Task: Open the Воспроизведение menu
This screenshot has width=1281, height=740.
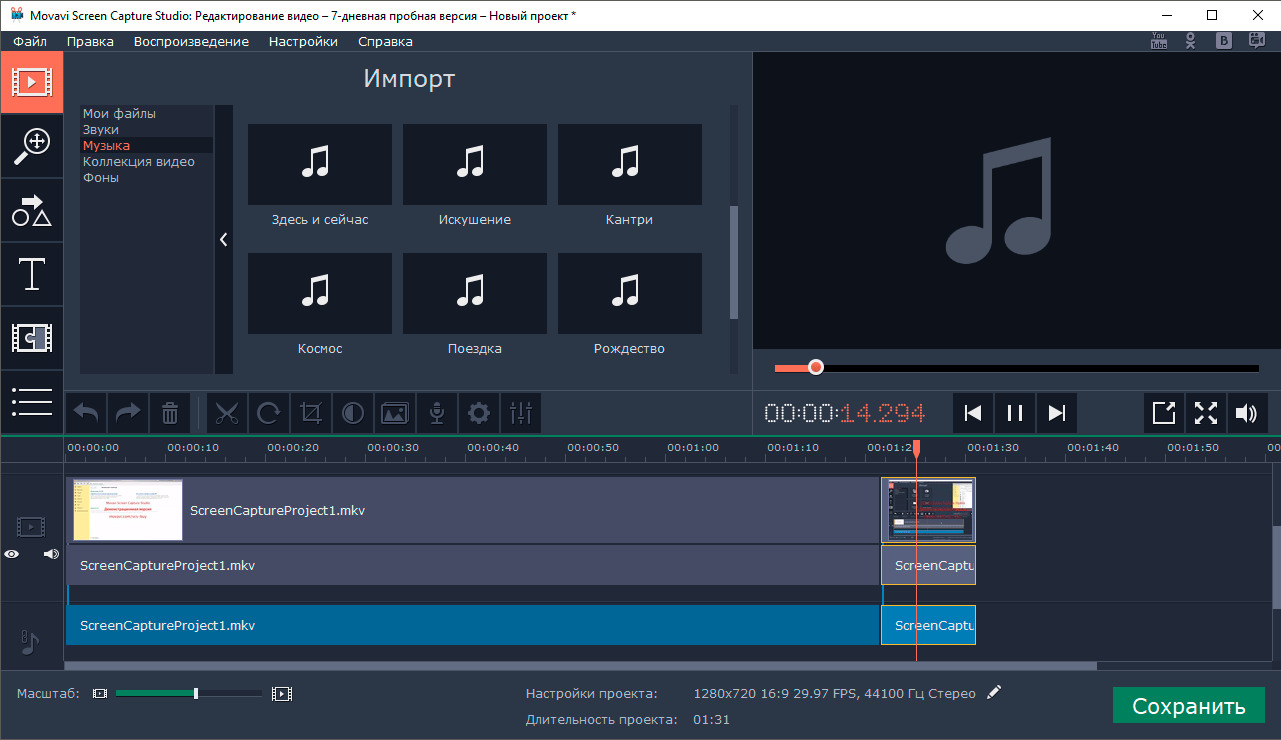Action: point(191,41)
